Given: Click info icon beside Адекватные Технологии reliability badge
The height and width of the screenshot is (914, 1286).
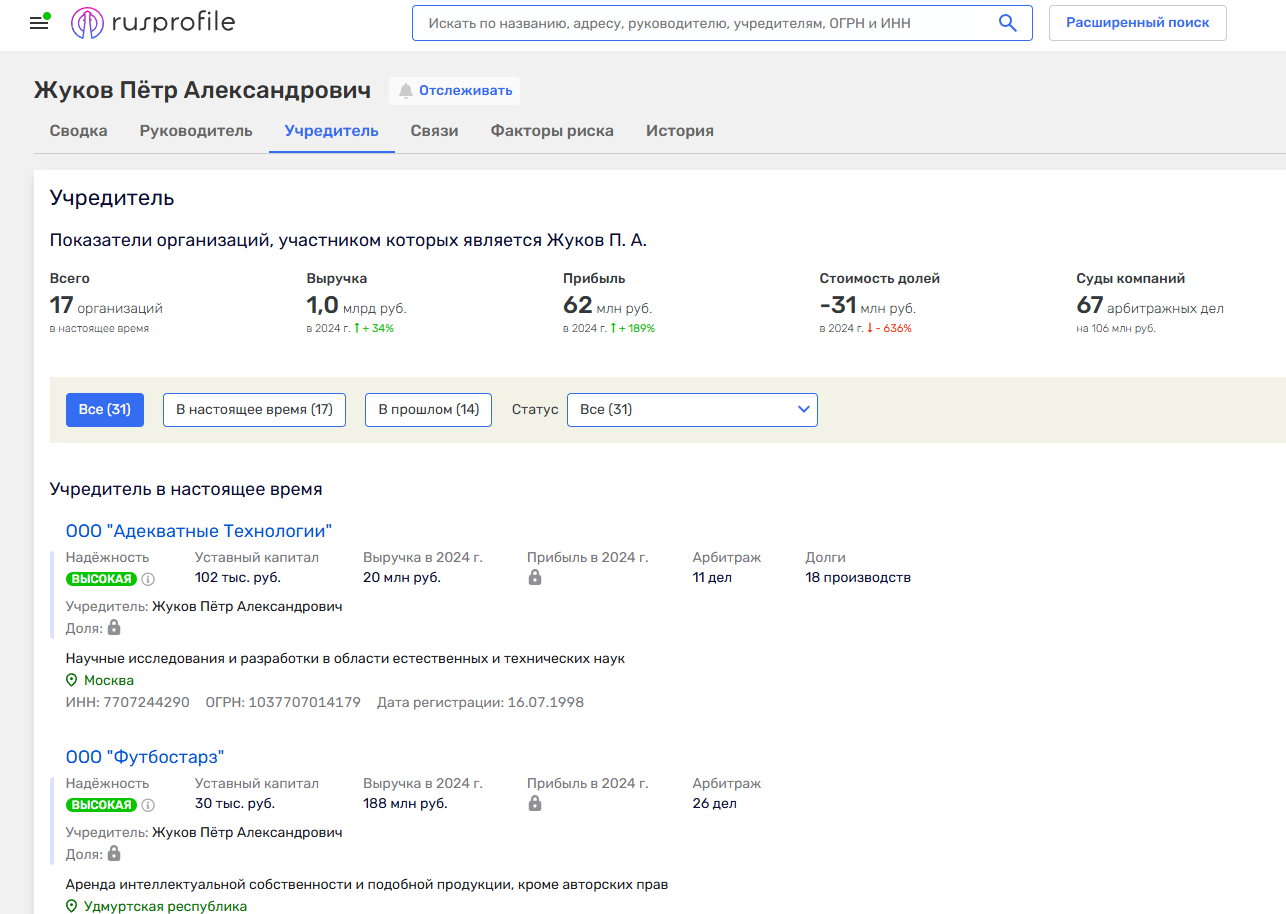Looking at the screenshot, I should pos(148,579).
